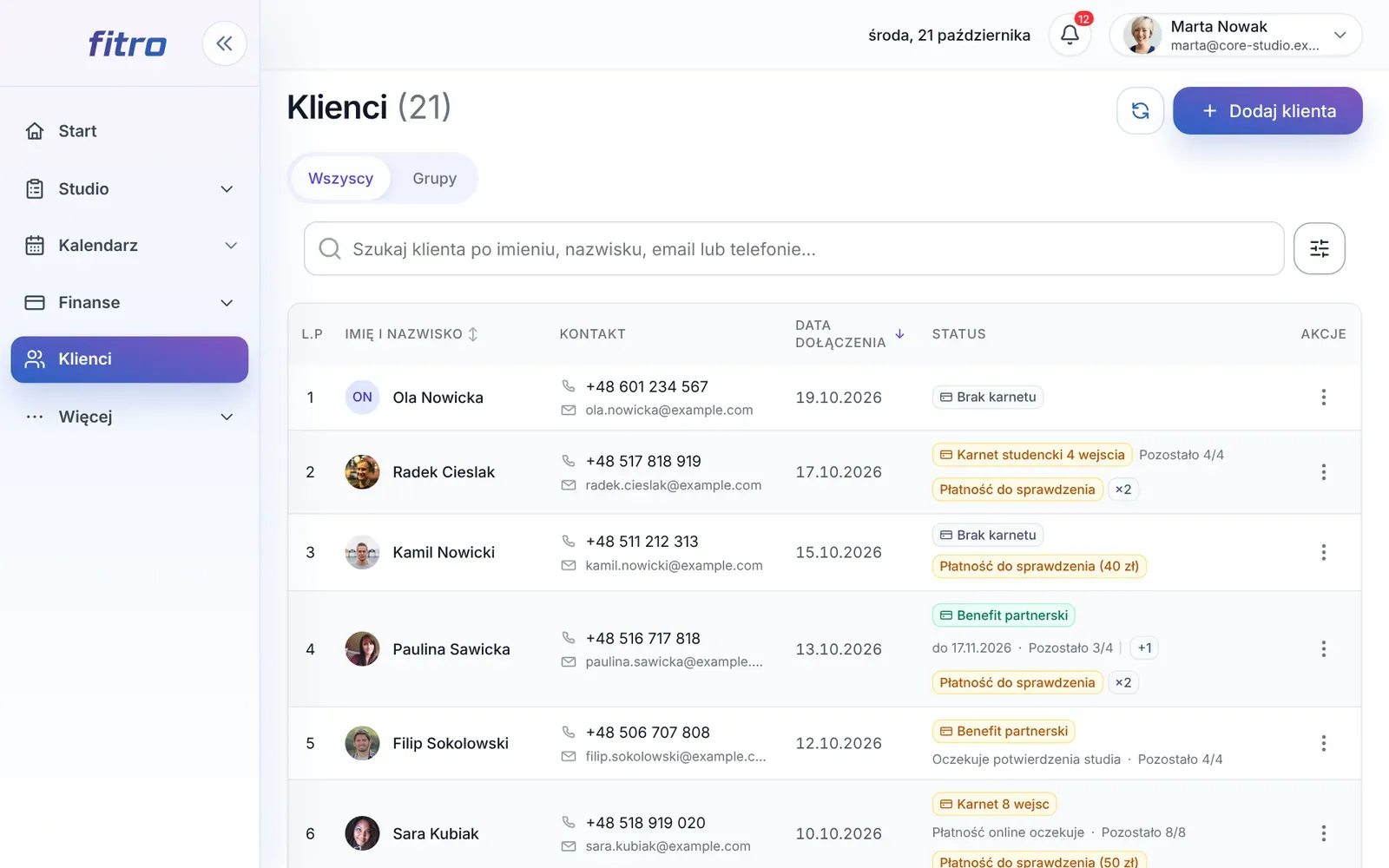The image size is (1389, 868).
Task: Click Sara Kubiak's avatar photo
Action: coord(362,834)
